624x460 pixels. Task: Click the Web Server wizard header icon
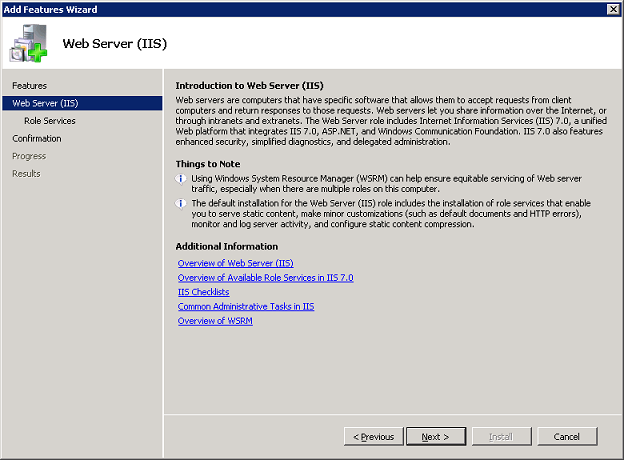point(28,43)
